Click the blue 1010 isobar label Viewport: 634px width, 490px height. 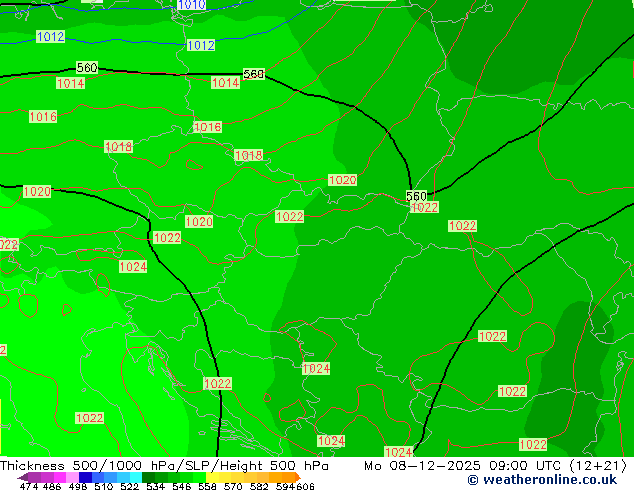point(192,4)
